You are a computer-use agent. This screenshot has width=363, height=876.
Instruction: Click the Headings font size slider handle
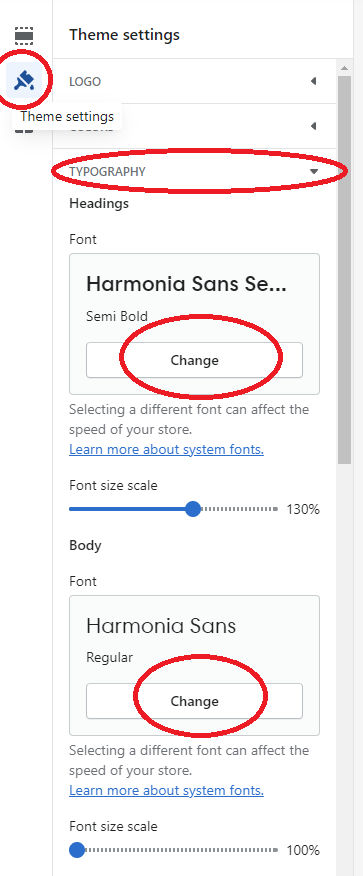tap(193, 509)
